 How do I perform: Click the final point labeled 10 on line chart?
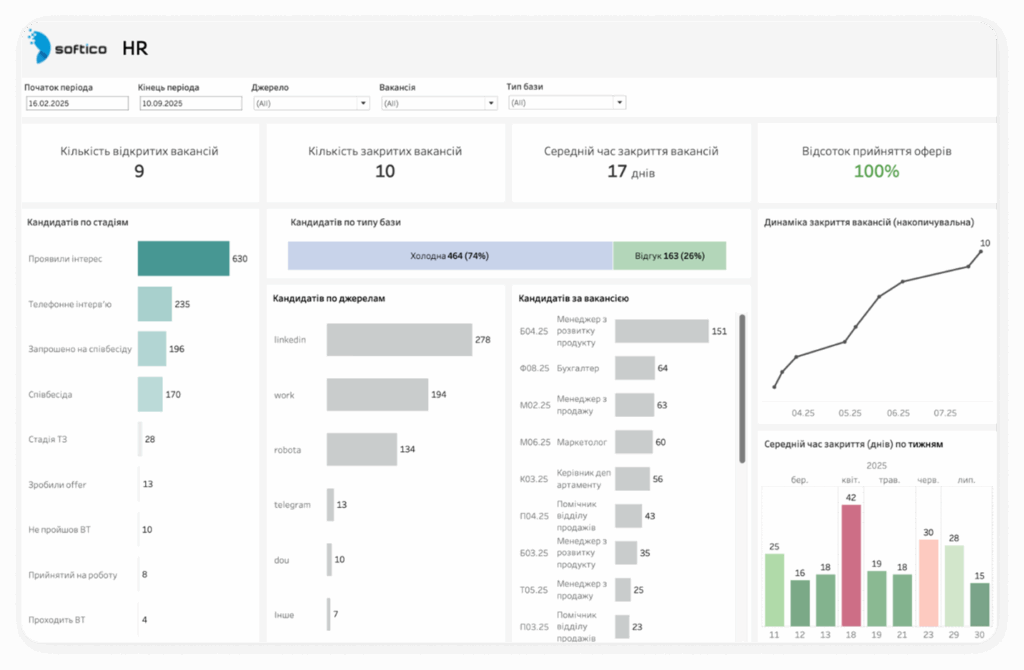tap(981, 251)
